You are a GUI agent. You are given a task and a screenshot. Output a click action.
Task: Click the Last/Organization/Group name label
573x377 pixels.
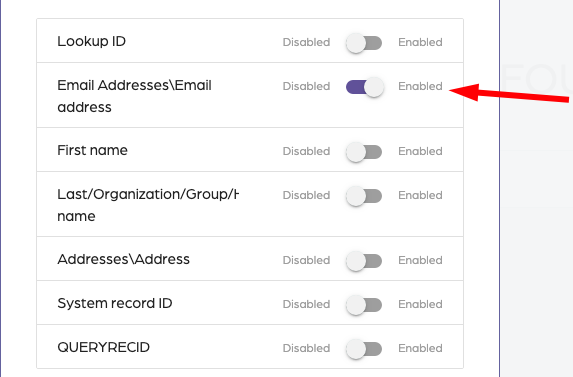pyautogui.click(x=148, y=205)
